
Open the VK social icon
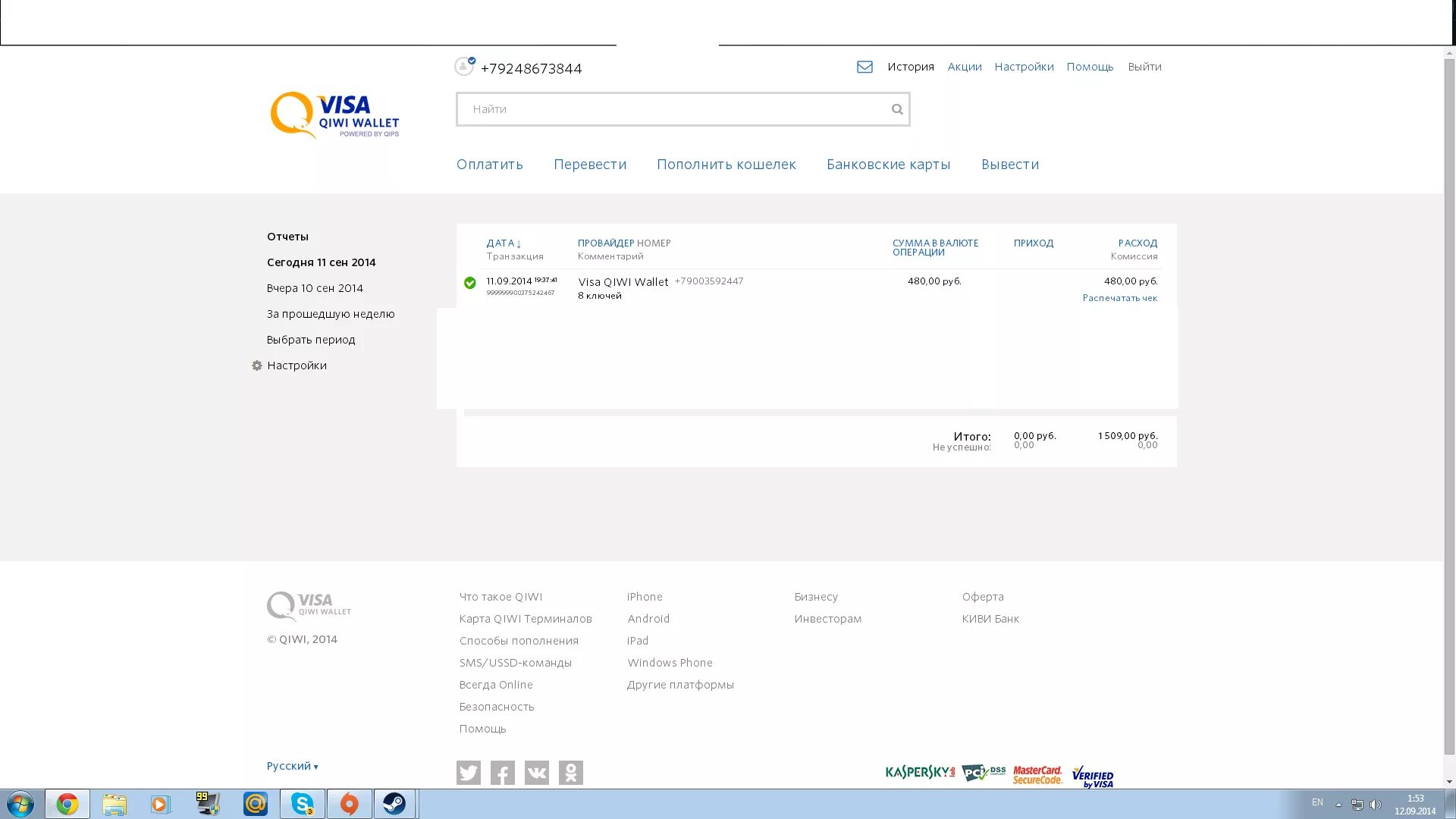tap(537, 773)
